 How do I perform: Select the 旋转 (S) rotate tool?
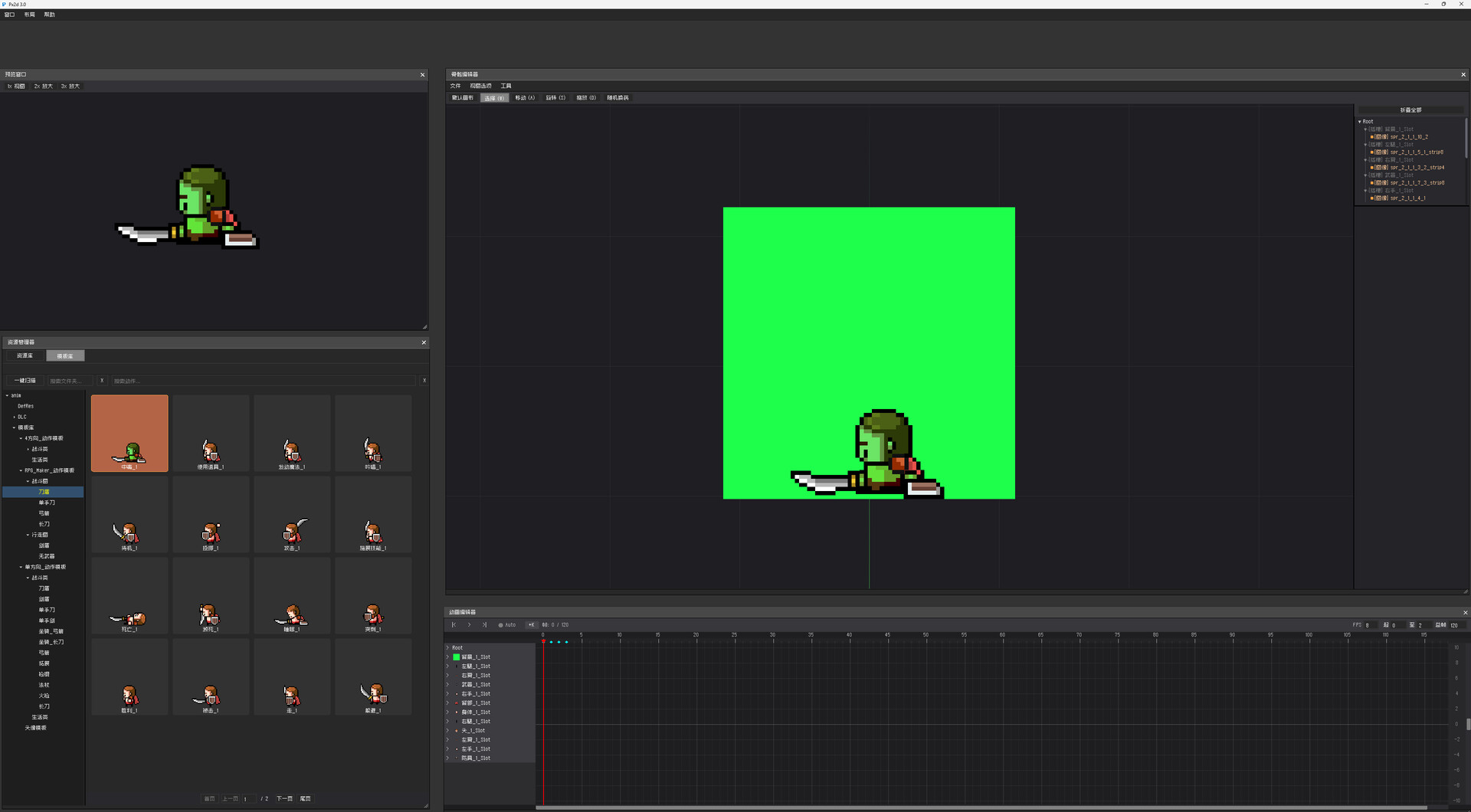555,98
